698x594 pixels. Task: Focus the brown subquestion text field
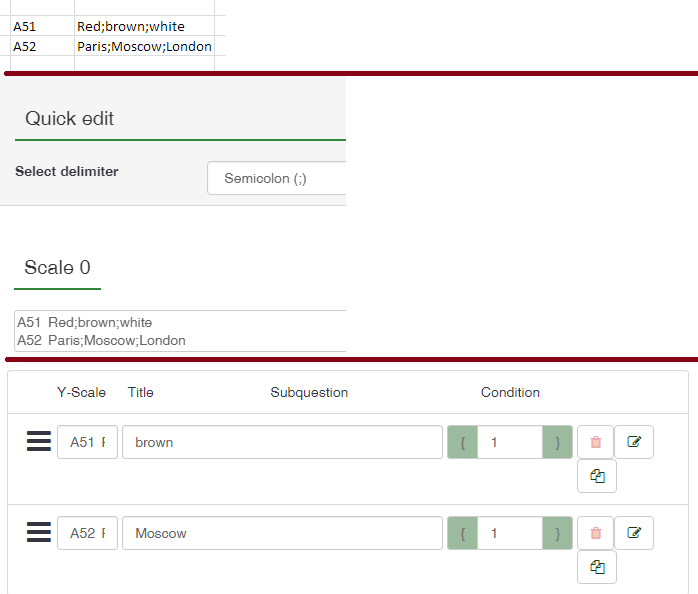click(282, 442)
